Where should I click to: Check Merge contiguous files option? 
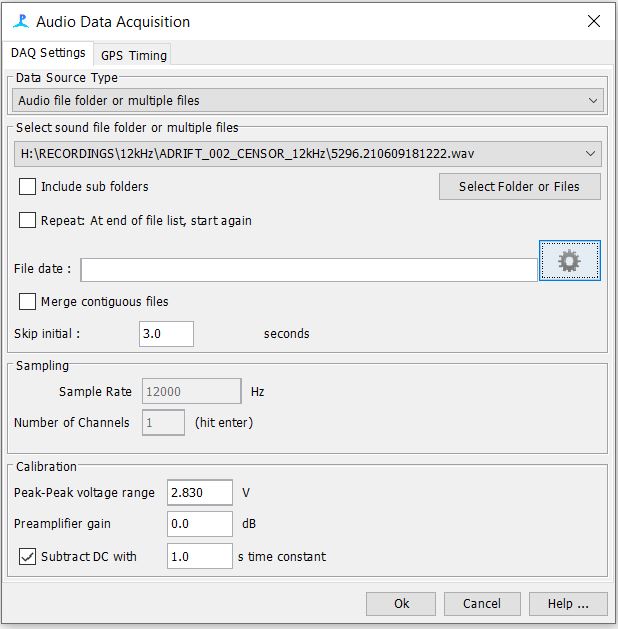[28, 302]
